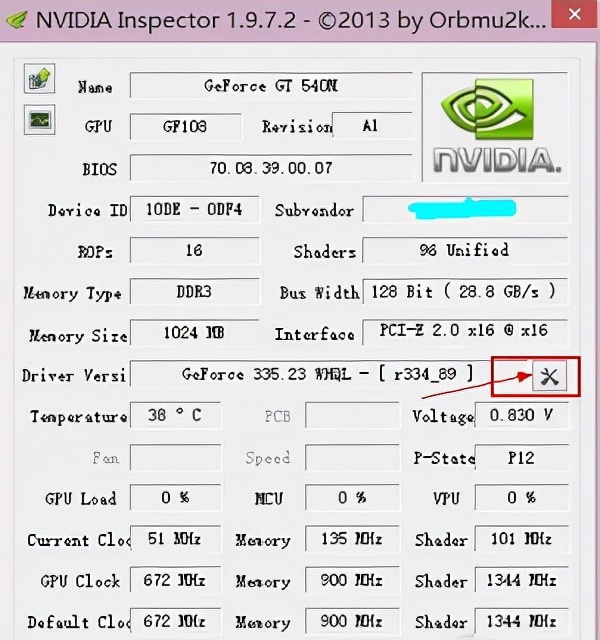This screenshot has height=640, width=600.
Task: Click the Memory Size field 1024 MB
Action: click(195, 333)
